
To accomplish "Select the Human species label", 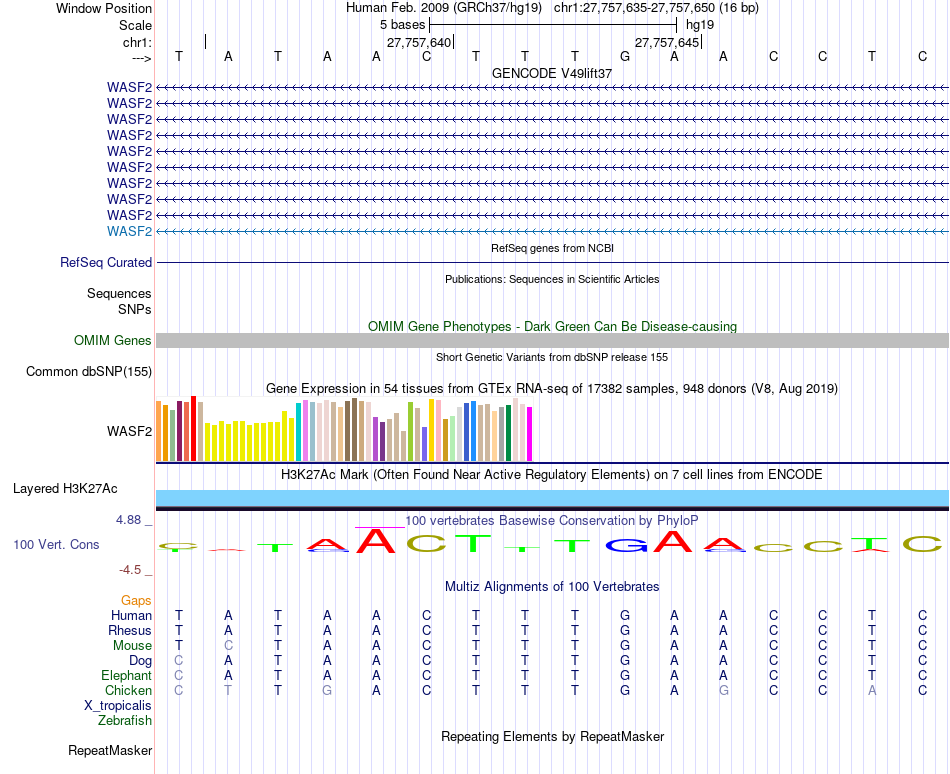I will (131, 615).
